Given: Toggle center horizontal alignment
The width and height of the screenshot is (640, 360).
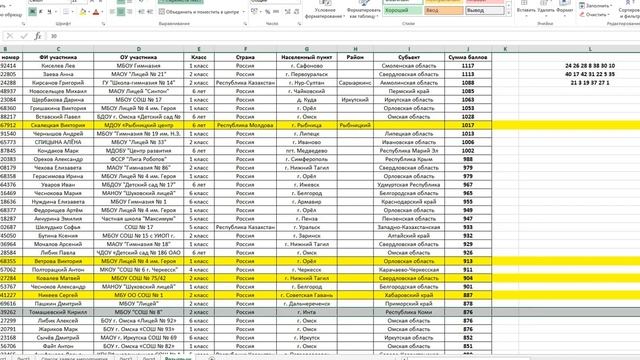Looking at the screenshot, I should 121,12.
